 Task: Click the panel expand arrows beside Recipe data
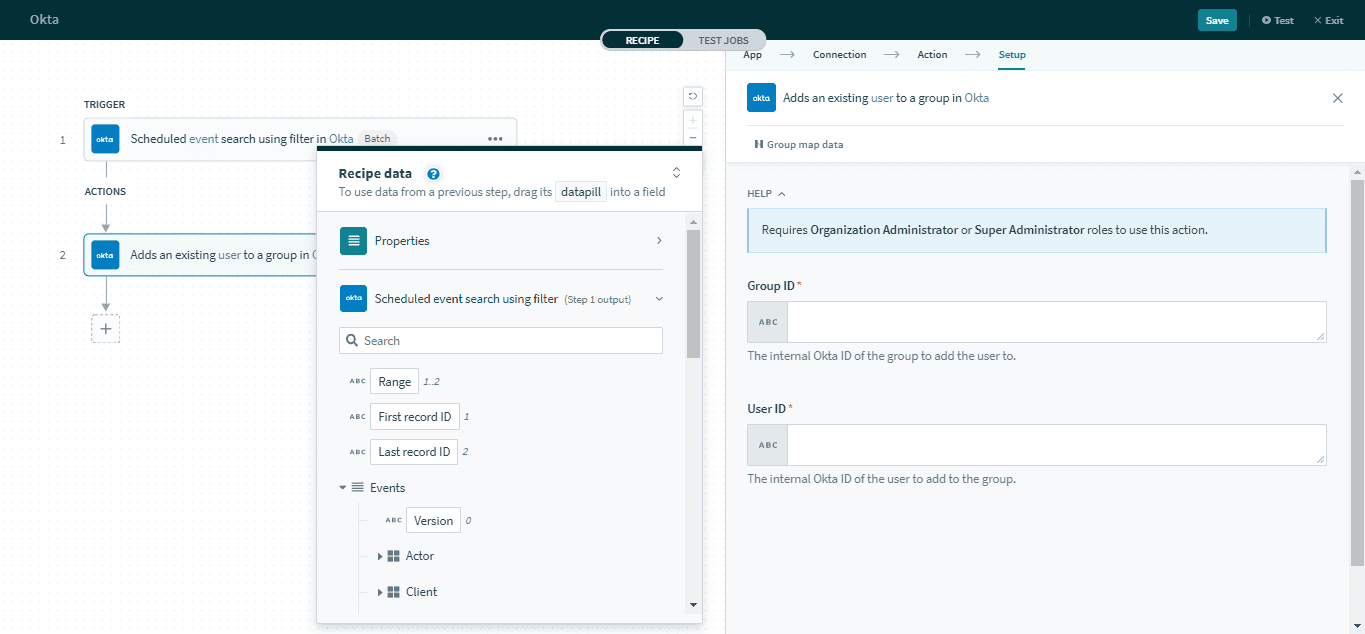(x=676, y=171)
